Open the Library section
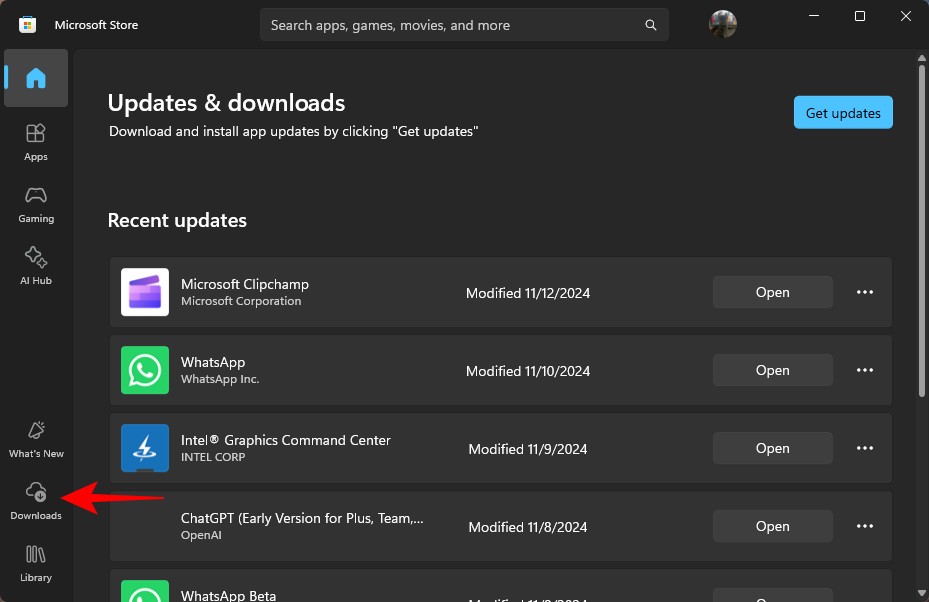 pos(36,562)
